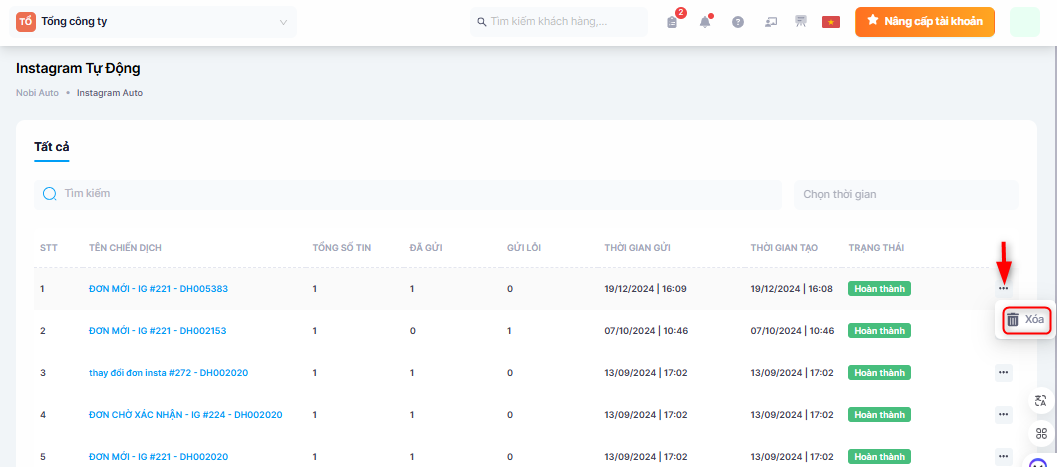Open campaign ĐƠN MỚI - IG #221 - DH005383
This screenshot has height=467, width=1057.
[158, 289]
